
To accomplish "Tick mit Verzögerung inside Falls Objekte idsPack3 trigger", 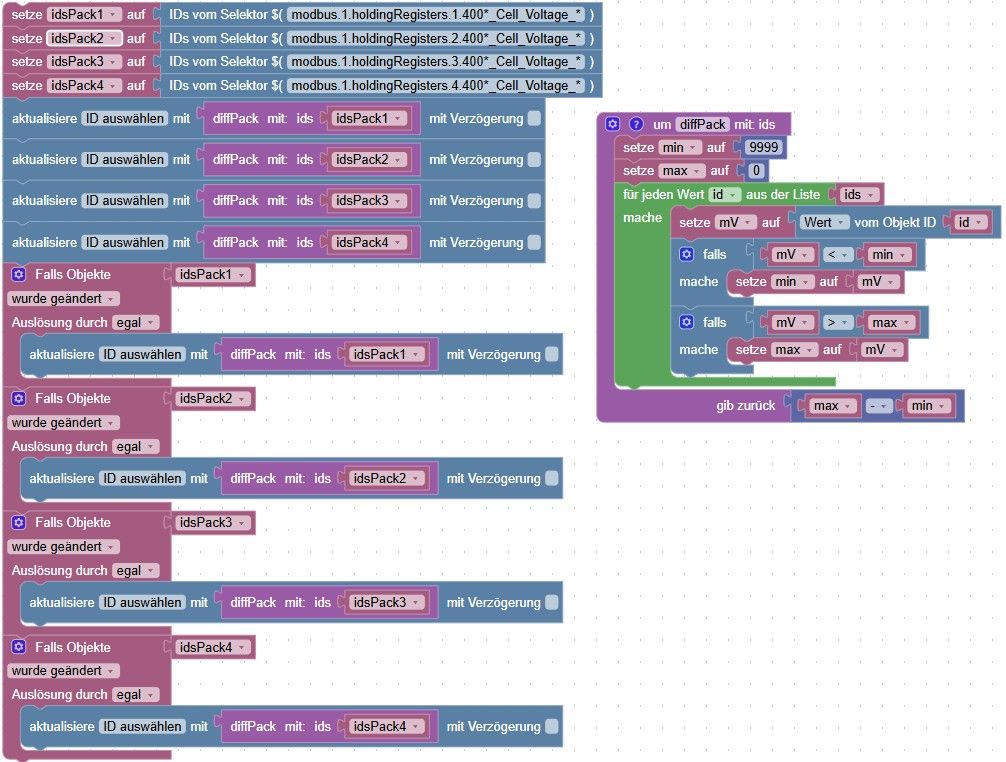I will [x=551, y=602].
